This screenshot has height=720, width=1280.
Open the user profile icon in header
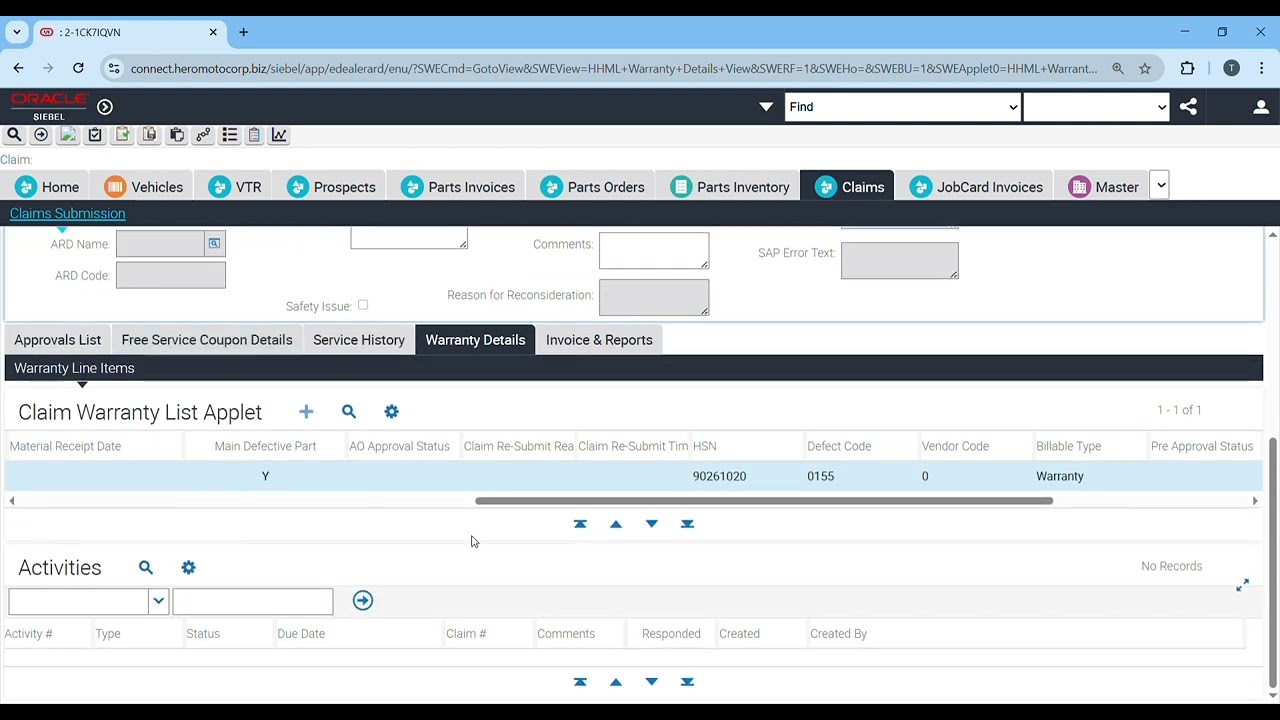pos(1261,107)
